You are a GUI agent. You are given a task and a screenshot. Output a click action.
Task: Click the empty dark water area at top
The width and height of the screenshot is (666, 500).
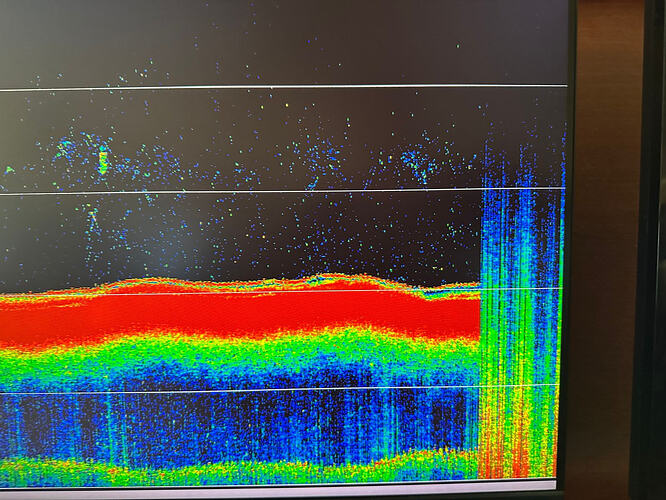click(x=280, y=40)
